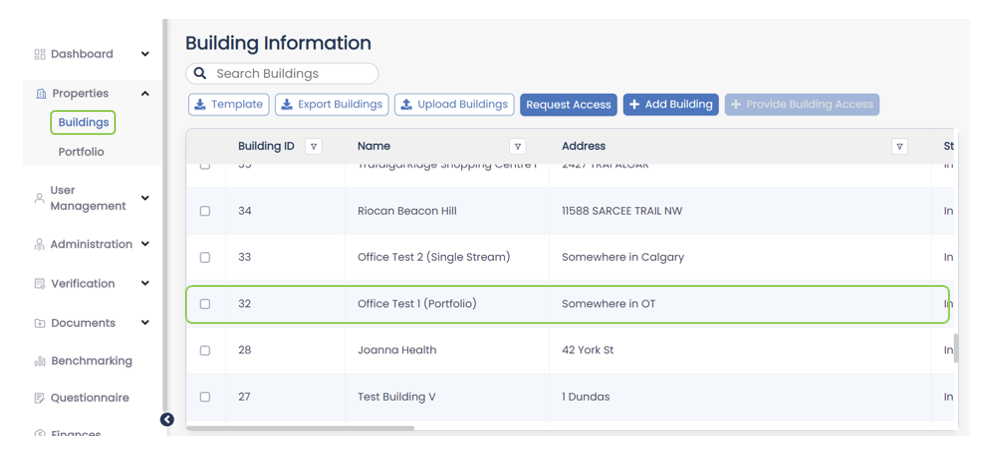Click the Verification icon in sidebar

click(x=40, y=284)
